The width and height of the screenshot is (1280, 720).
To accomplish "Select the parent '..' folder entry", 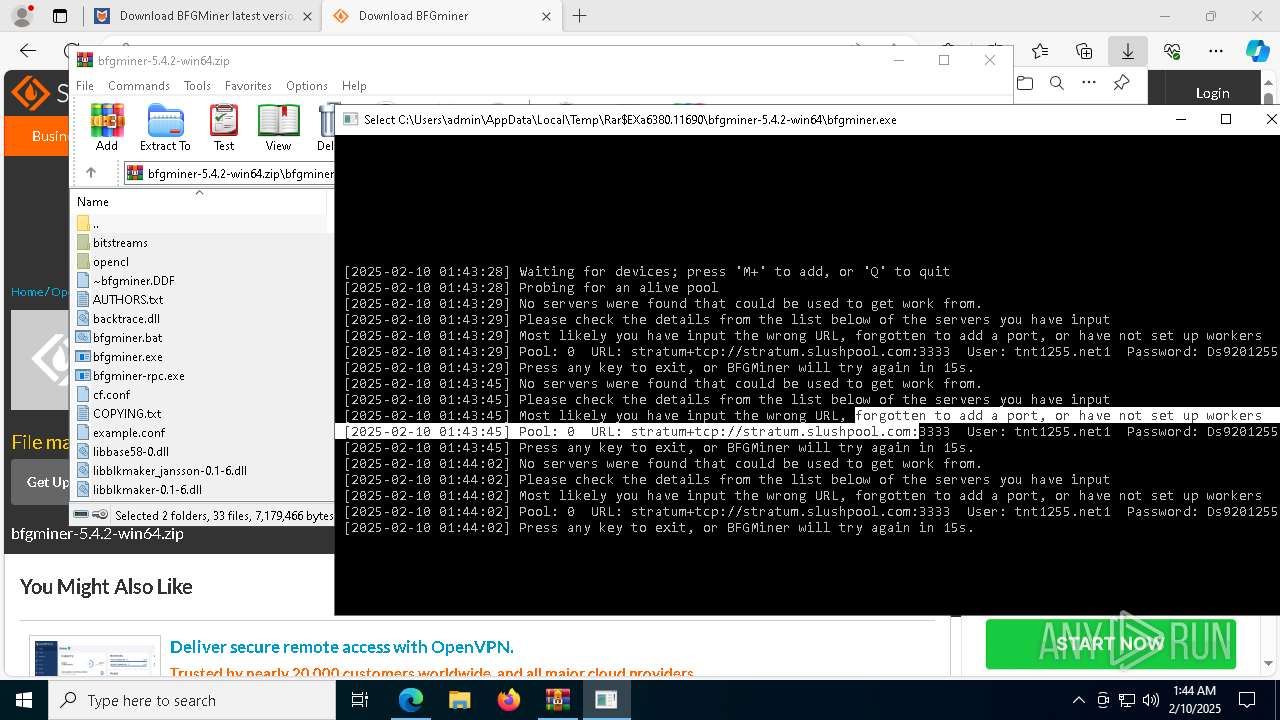I will [96, 224].
